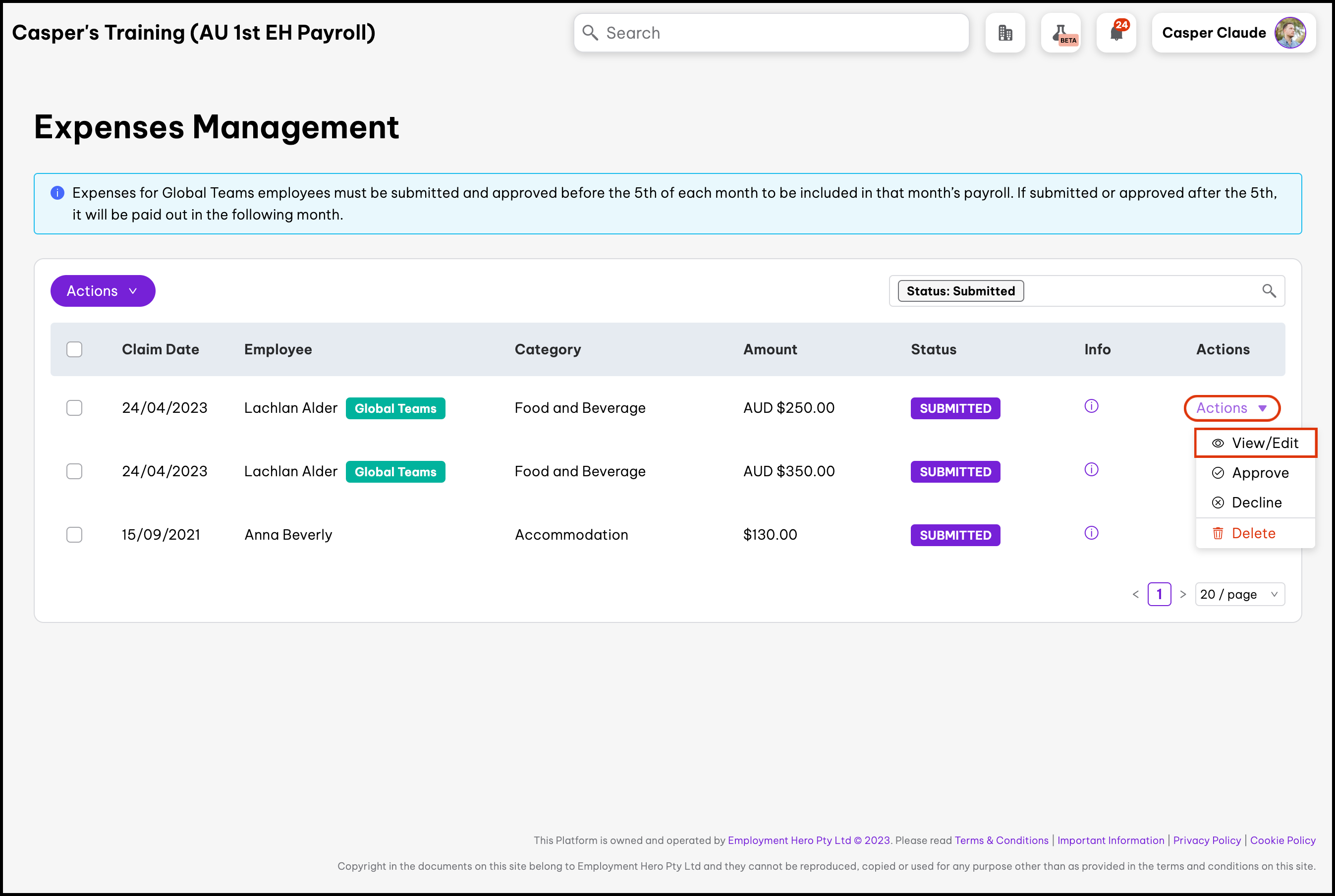Viewport: 1335px width, 896px height.
Task: Select checkbox for Anna Beverly's row
Action: click(x=74, y=535)
